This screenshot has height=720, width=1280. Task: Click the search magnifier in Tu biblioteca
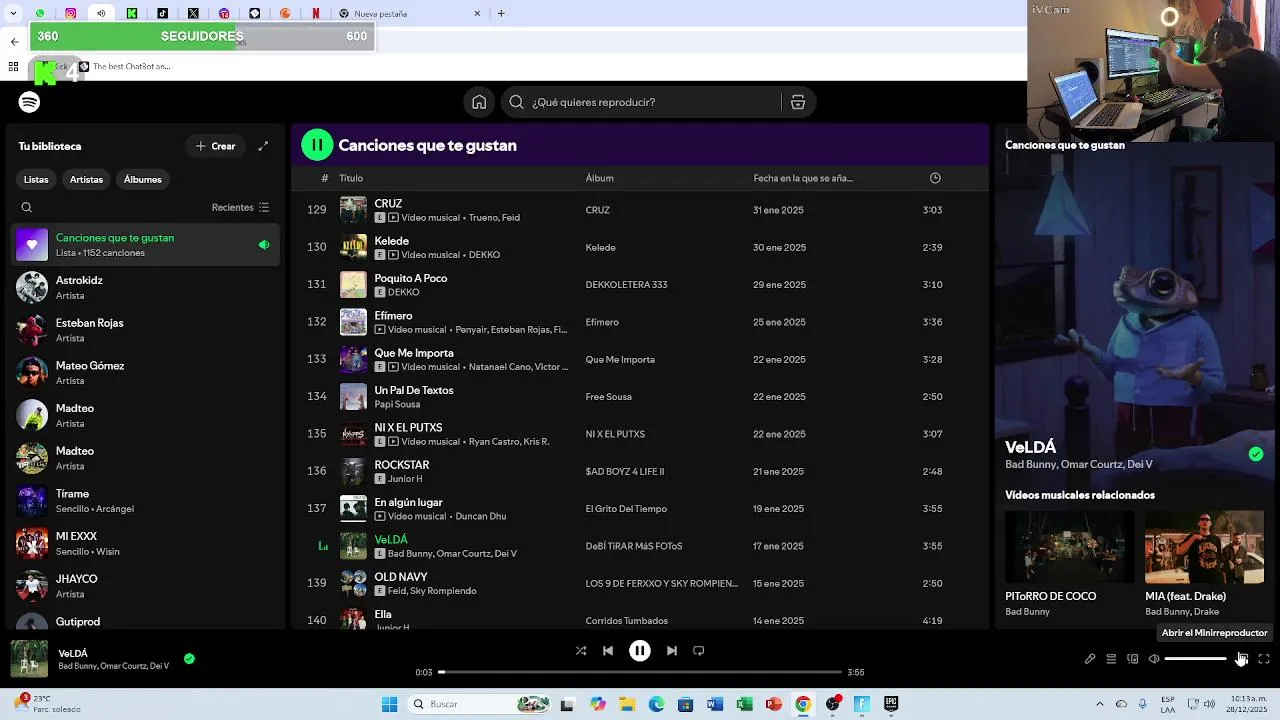(27, 208)
